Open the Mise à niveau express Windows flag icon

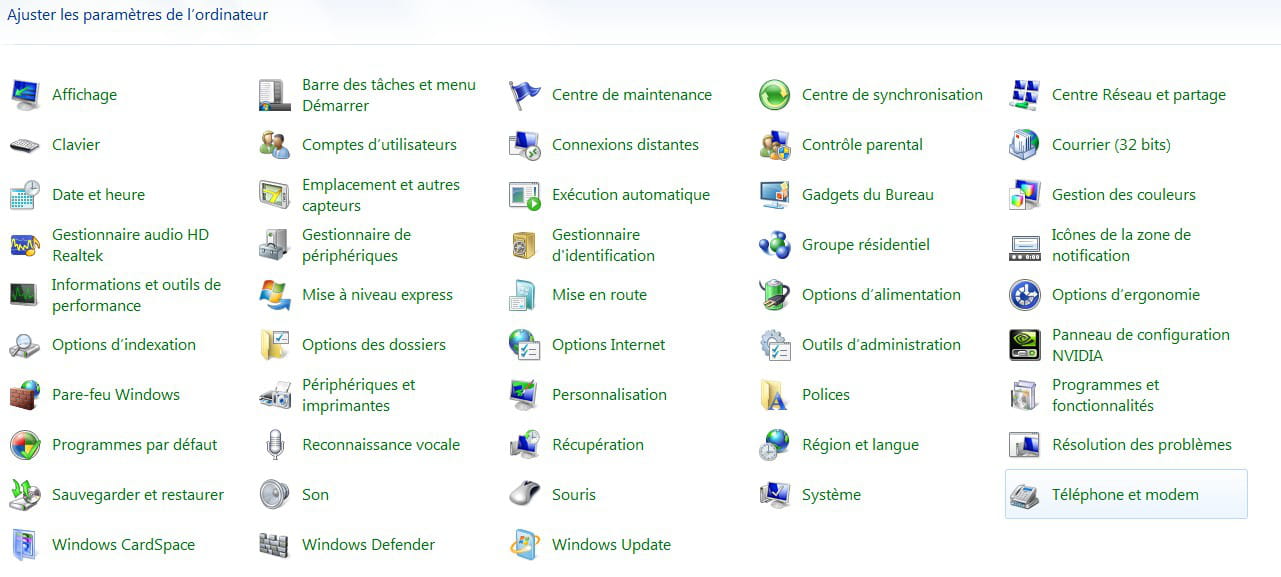pos(275,295)
